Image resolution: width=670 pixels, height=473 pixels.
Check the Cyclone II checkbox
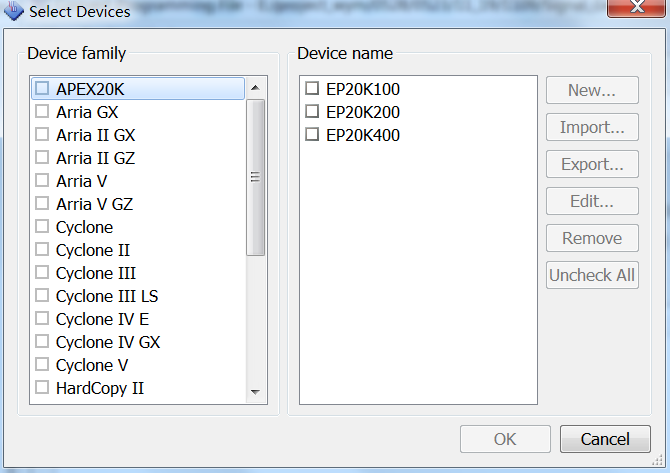(x=42, y=250)
